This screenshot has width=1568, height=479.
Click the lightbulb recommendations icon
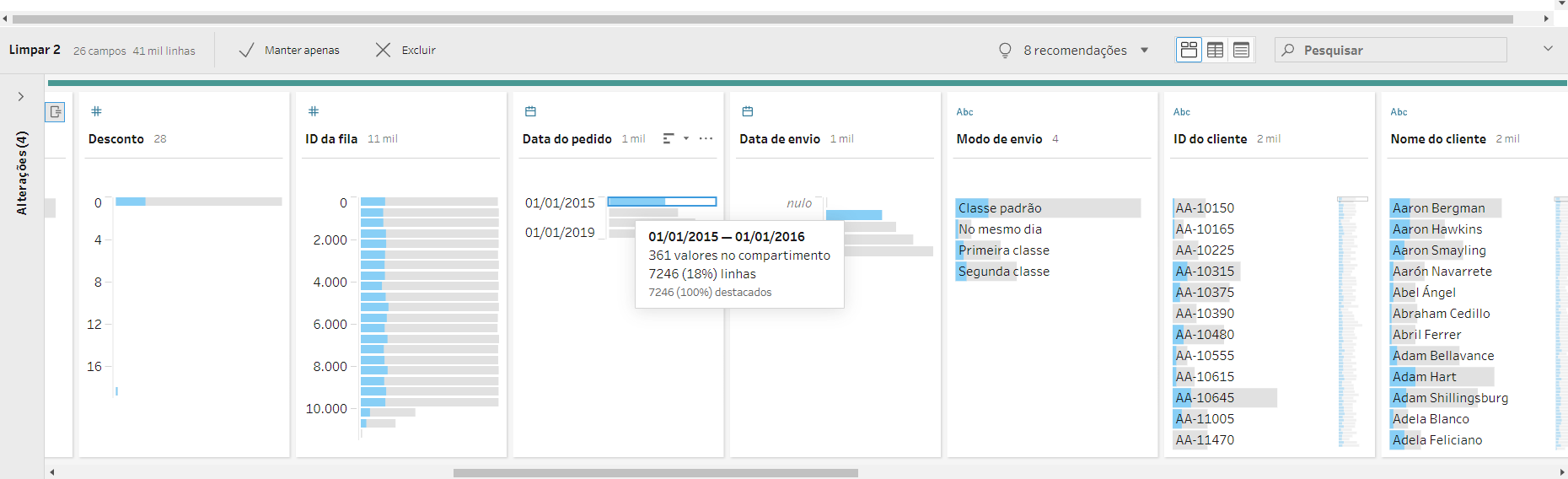[x=1005, y=51]
